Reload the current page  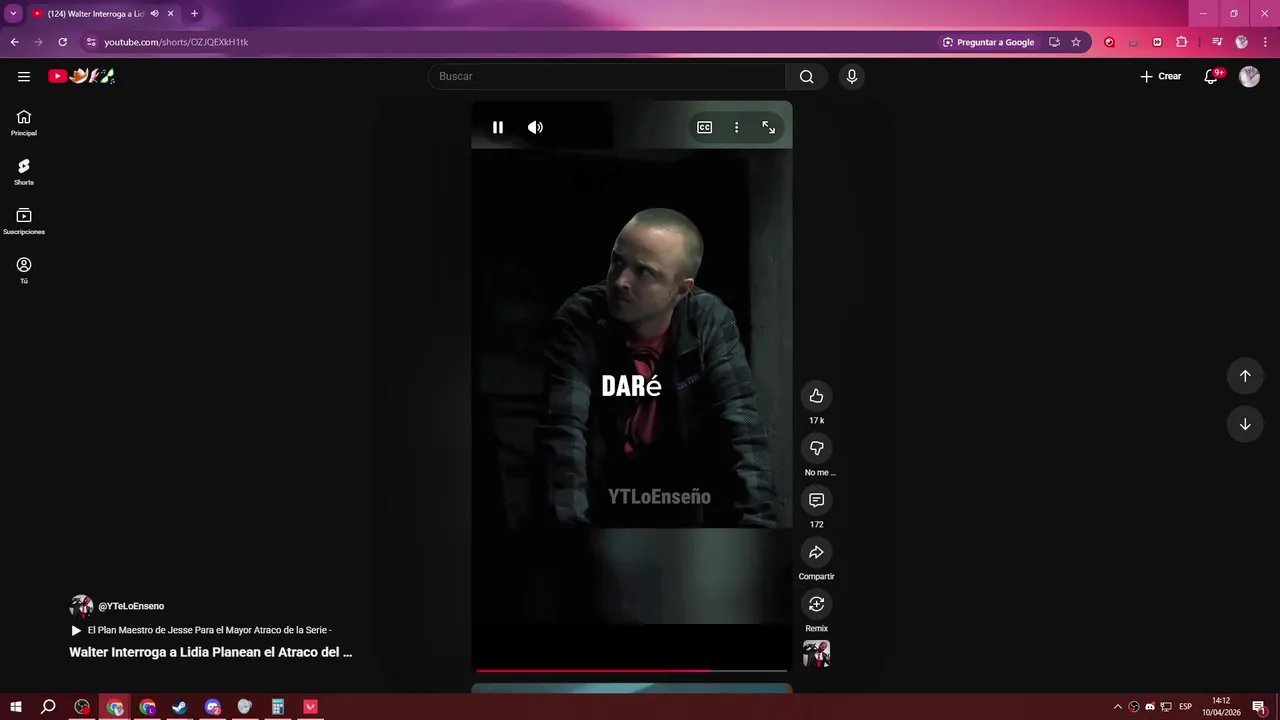pos(62,42)
